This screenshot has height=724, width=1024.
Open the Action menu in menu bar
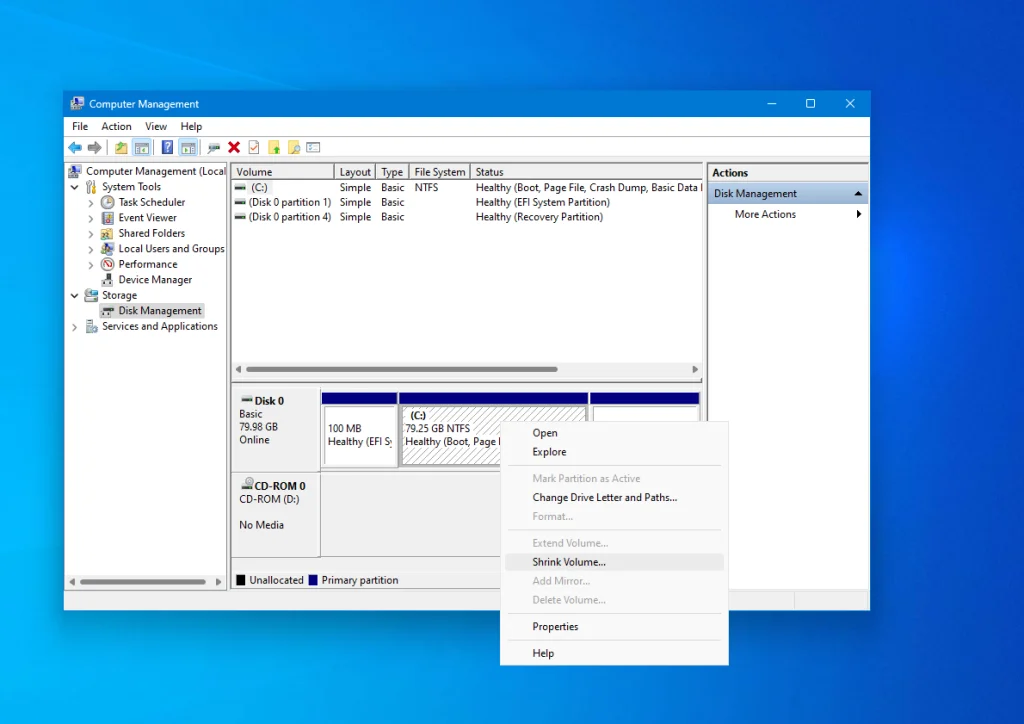coord(116,127)
